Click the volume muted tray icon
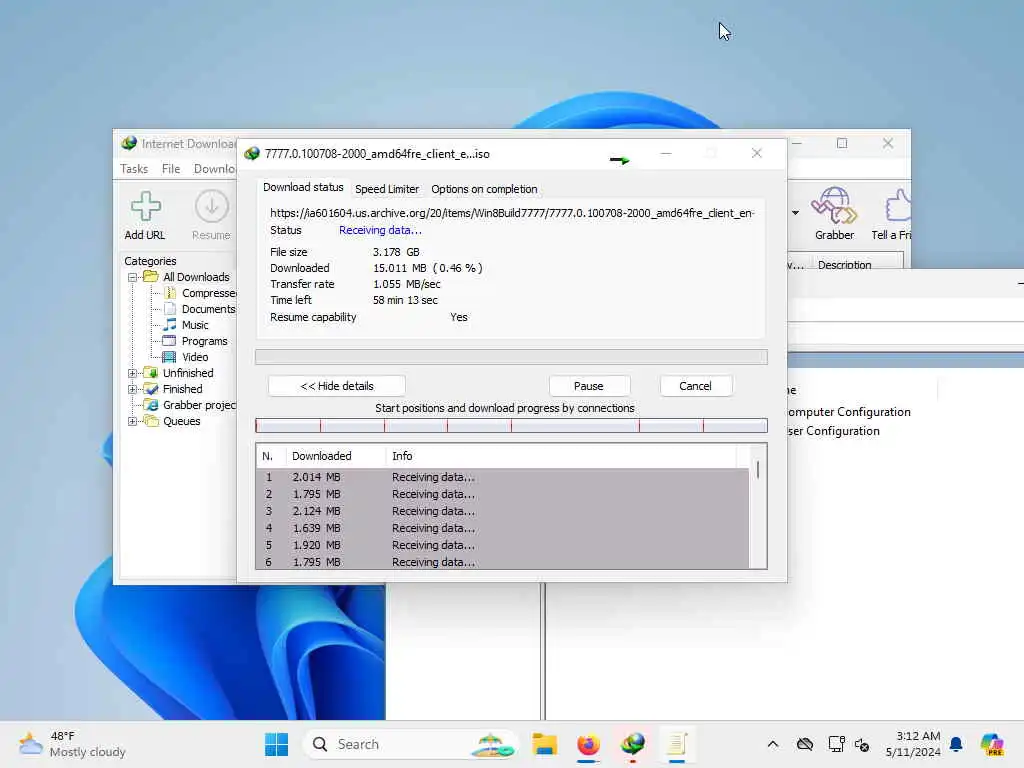Screen dimensions: 1024x768 862,744
